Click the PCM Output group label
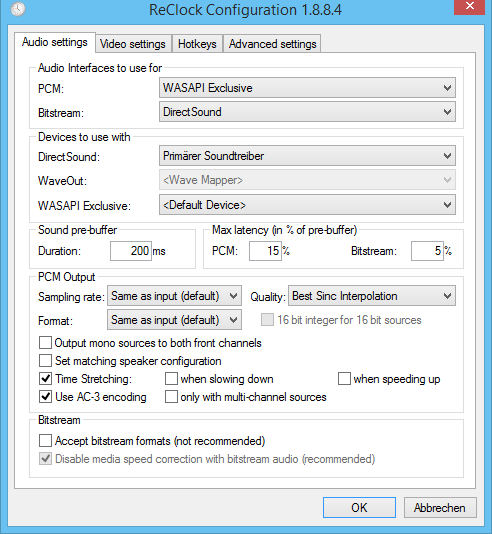This screenshot has height=534, width=492. [66, 277]
